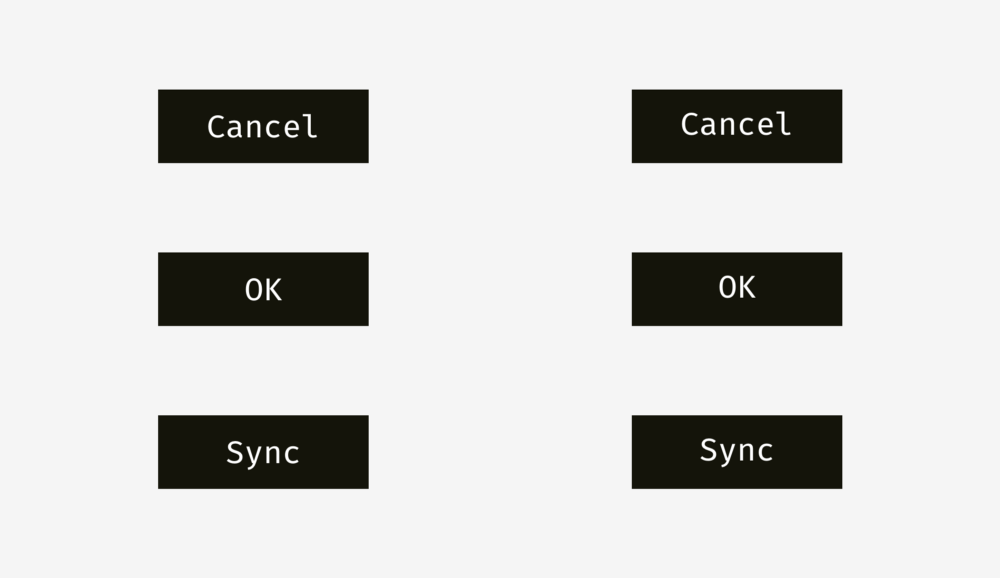Screen dimensions: 1000x578
Task: Trigger the right-side Sync black button
Action: point(737,452)
